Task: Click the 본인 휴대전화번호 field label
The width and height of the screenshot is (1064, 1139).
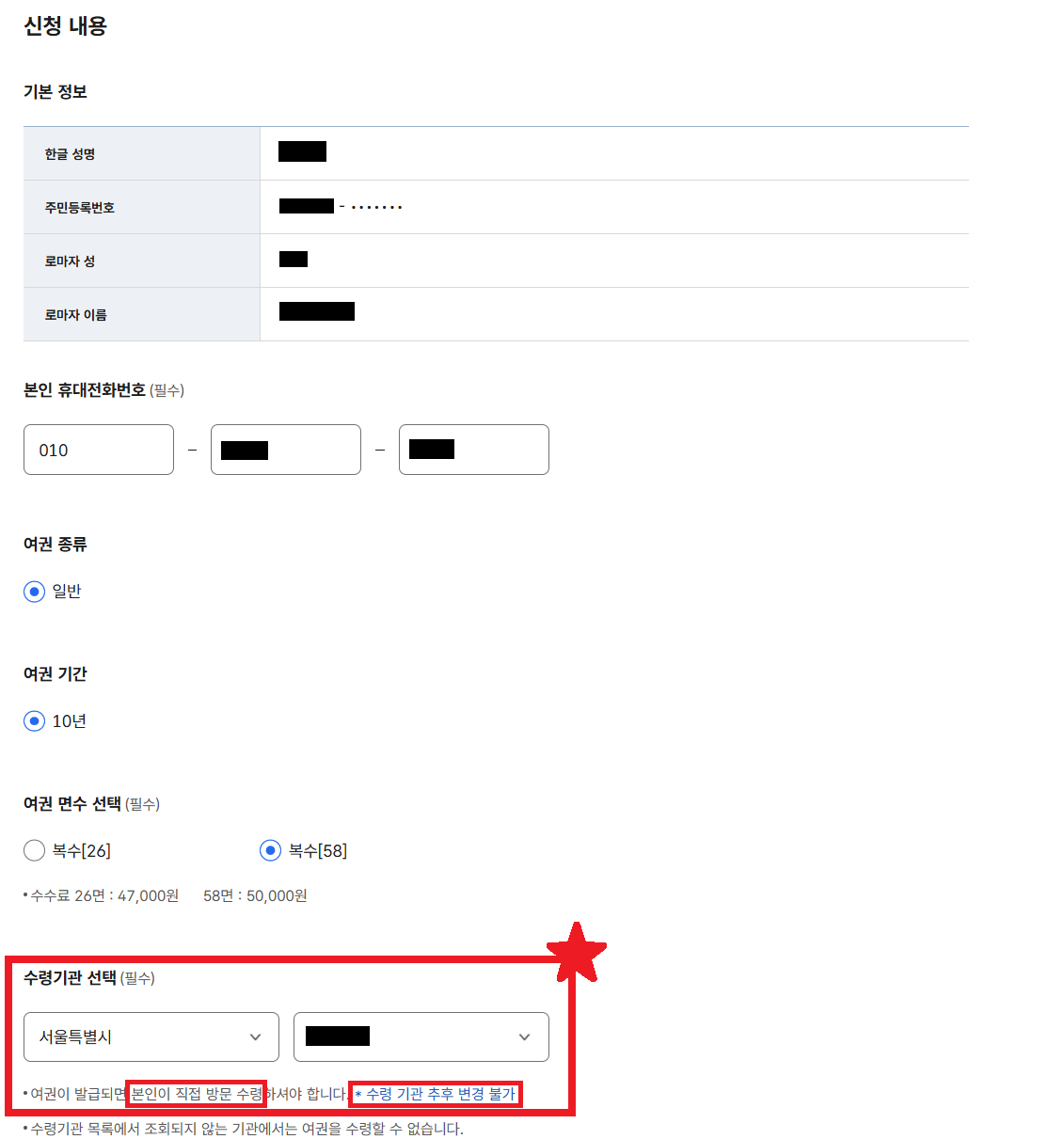Action: click(85, 389)
